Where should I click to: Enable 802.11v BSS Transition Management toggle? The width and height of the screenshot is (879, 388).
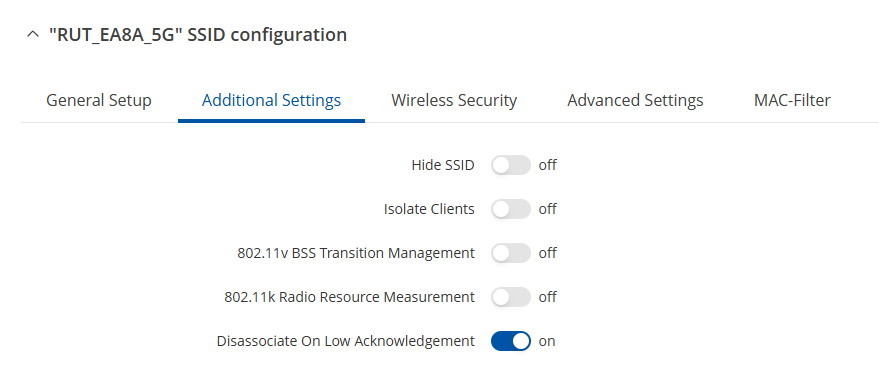pos(511,253)
